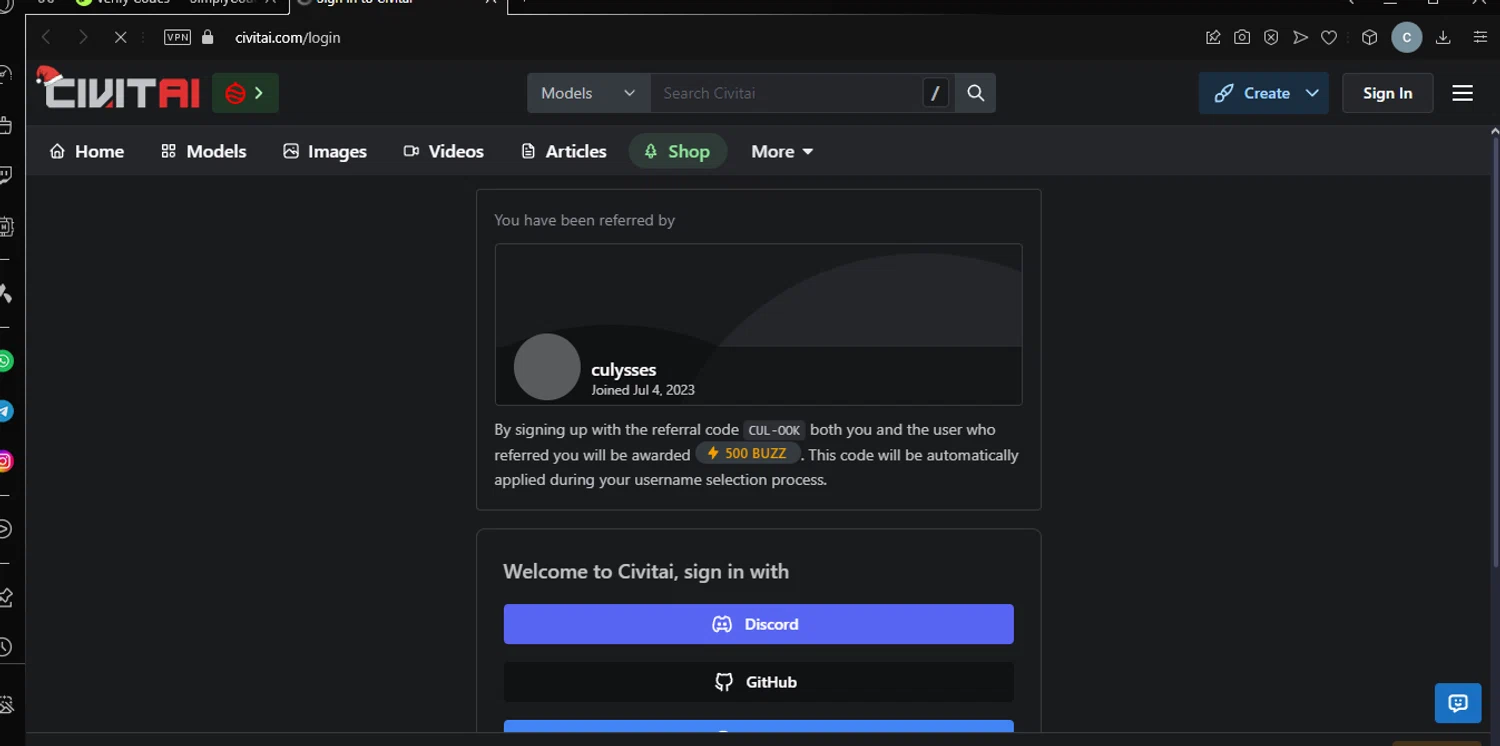1500x746 pixels.
Task: Click the pinboard icon in the address bar
Action: click(x=1213, y=37)
